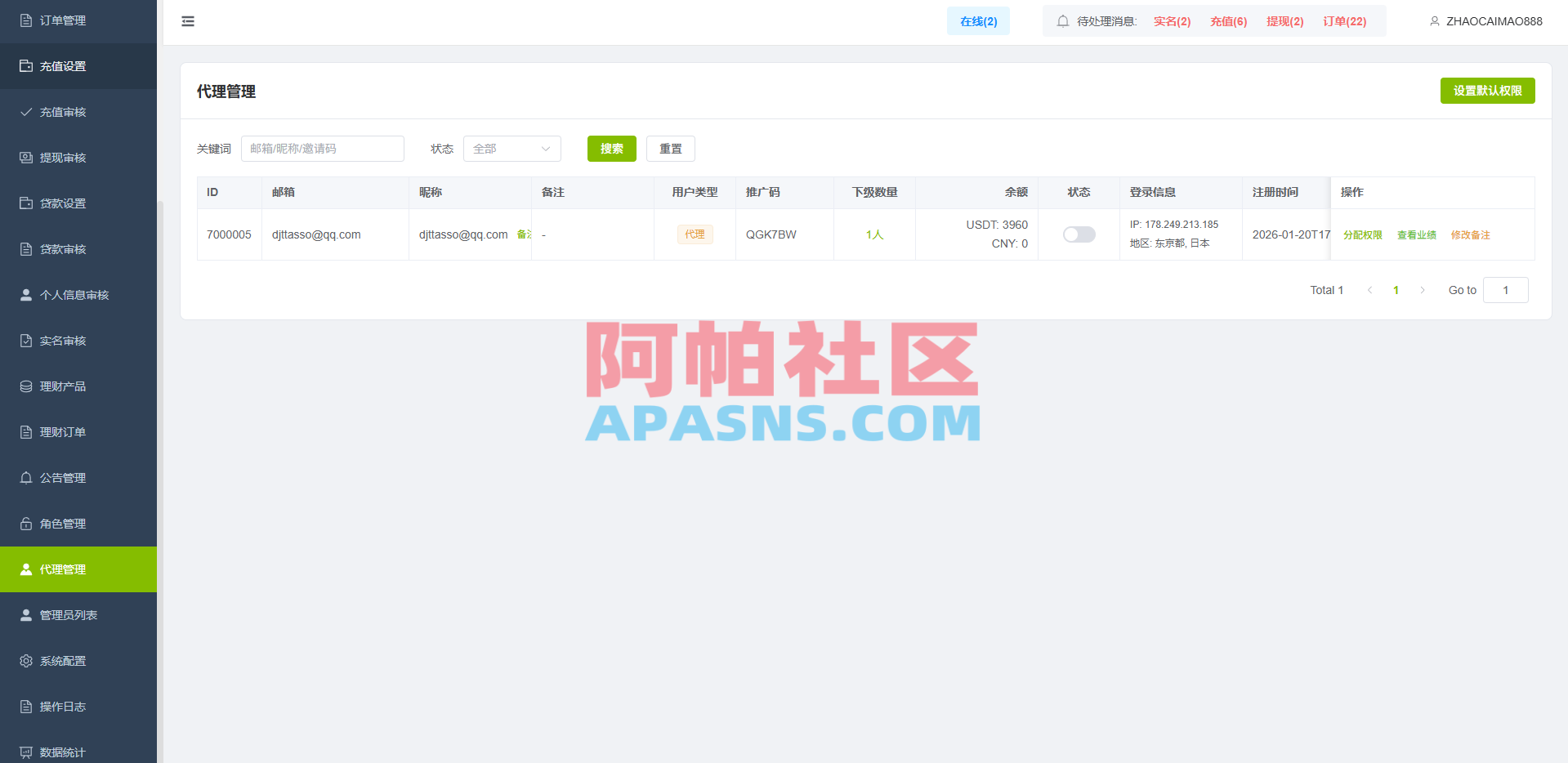Open 操作日志 in the sidebar

(78, 707)
